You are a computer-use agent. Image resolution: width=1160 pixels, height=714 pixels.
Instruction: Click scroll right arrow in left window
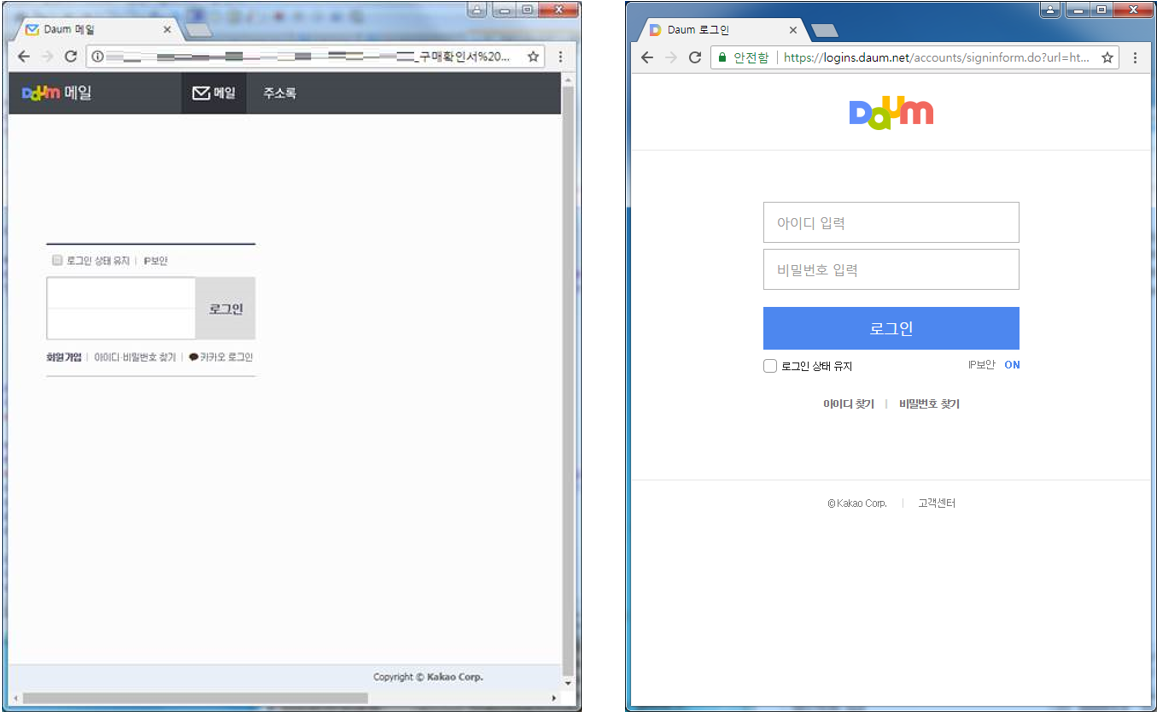553,698
